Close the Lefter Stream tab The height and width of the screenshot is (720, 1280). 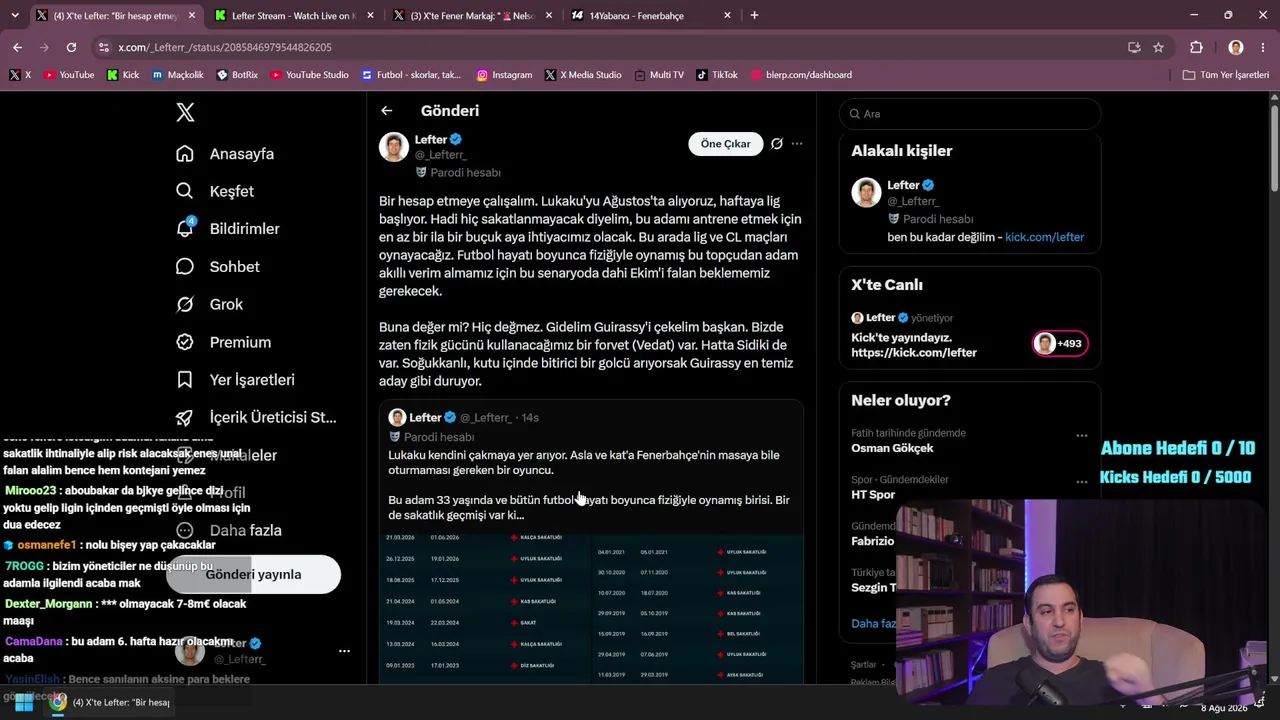[x=370, y=16]
